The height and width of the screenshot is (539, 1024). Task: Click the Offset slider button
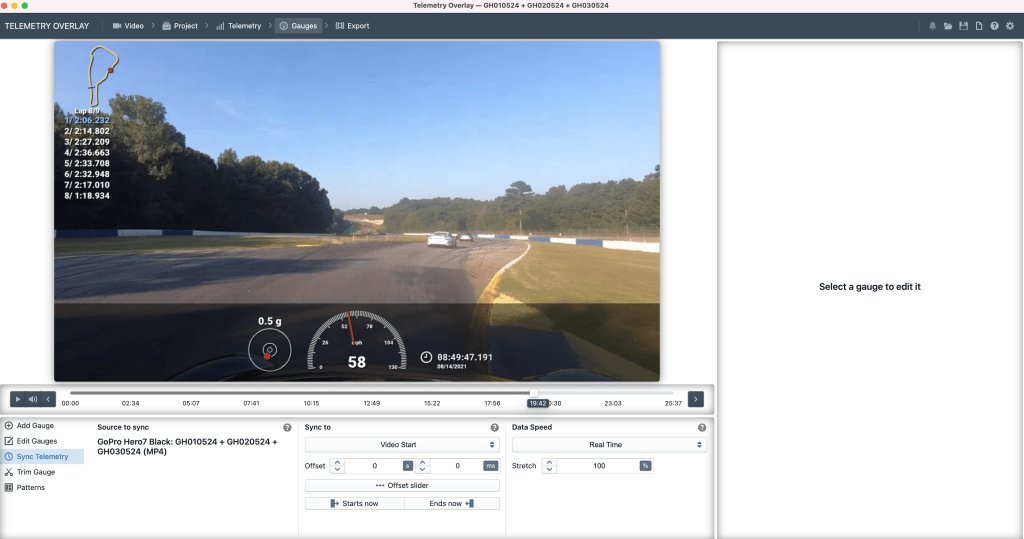[401, 485]
